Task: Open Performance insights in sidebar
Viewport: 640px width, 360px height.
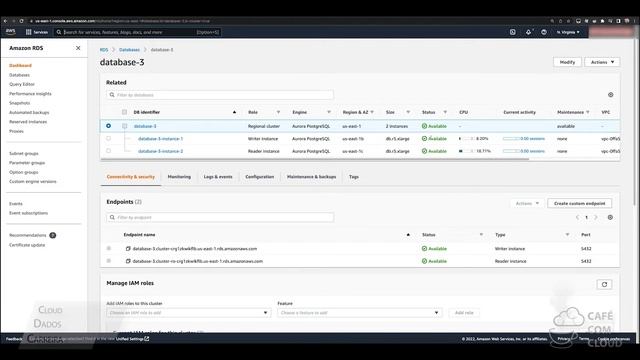Action: pyautogui.click(x=30, y=93)
